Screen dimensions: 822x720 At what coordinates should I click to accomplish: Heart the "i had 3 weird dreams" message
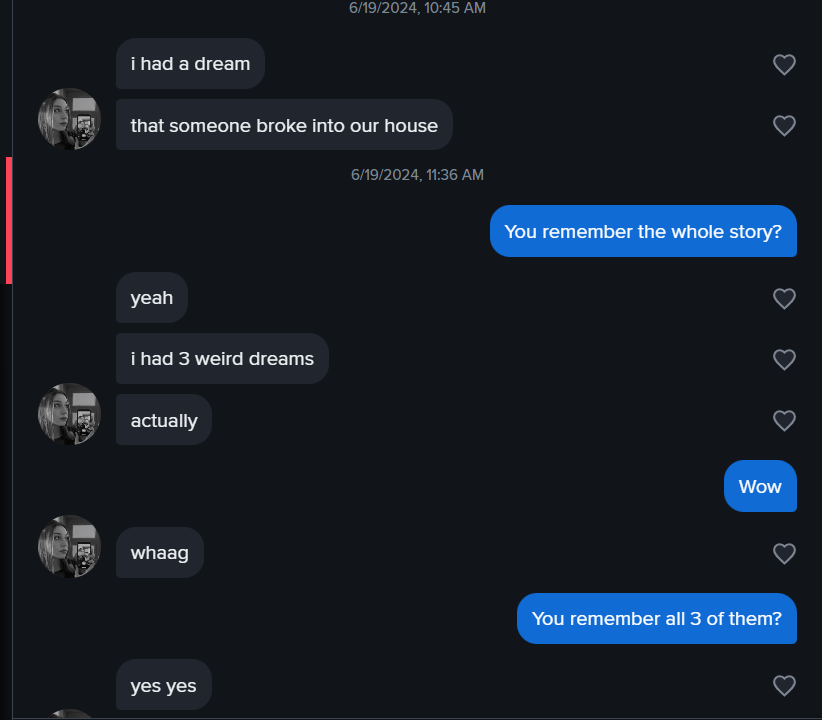point(784,359)
